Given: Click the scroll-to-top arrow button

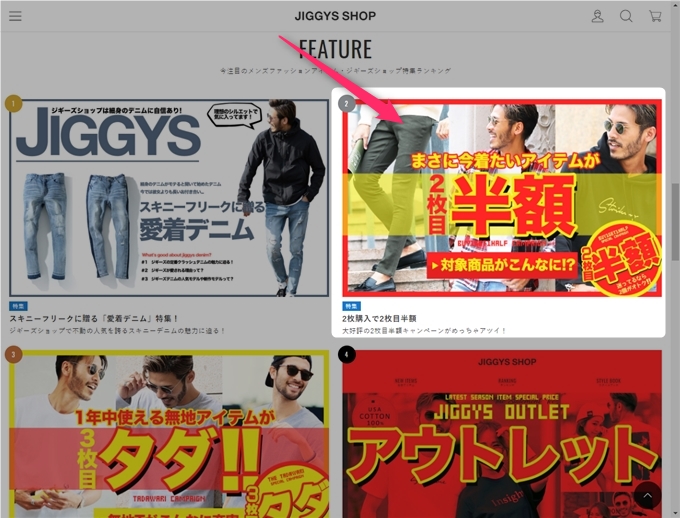Looking at the screenshot, I should coord(647,495).
